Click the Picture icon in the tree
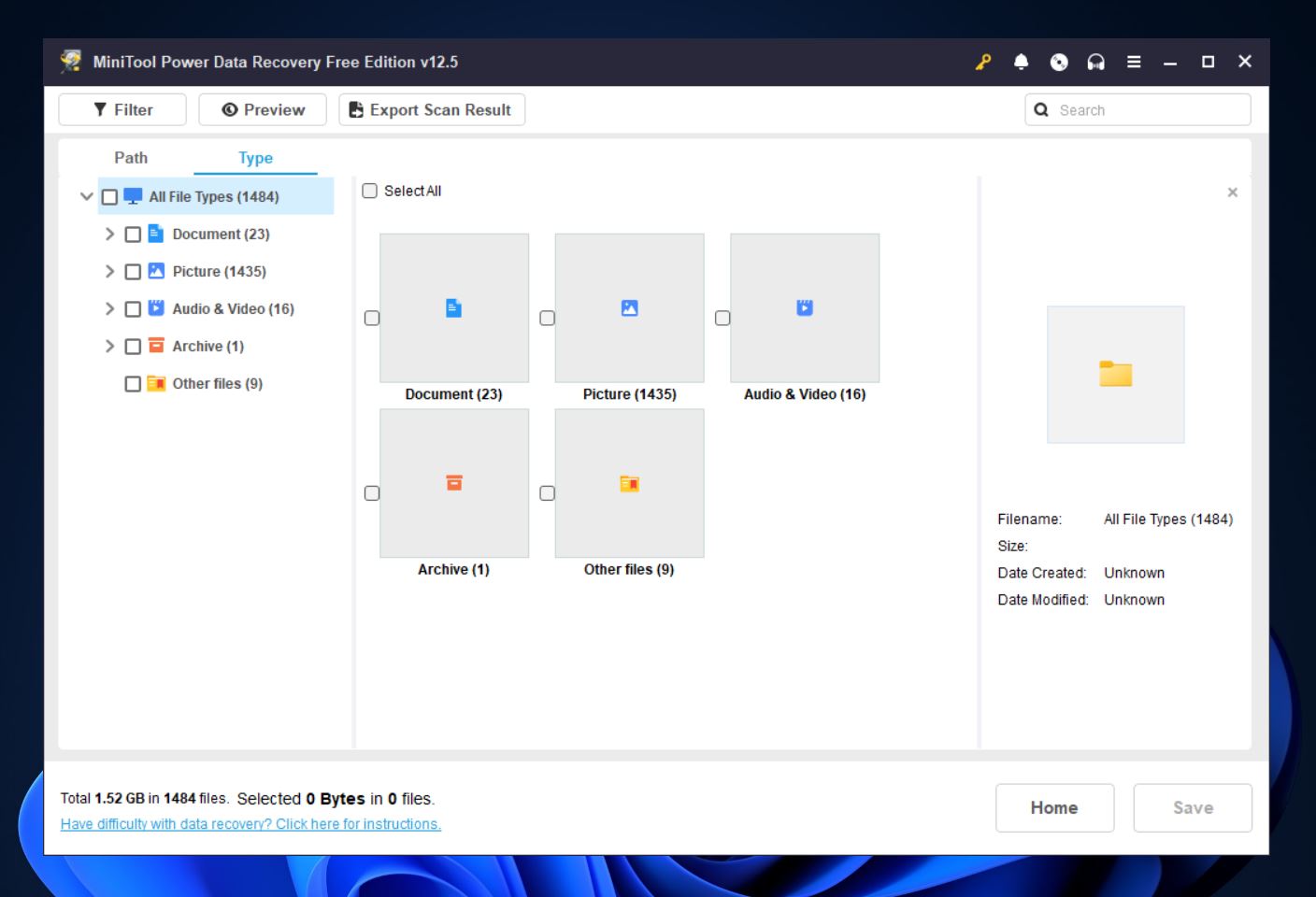Image resolution: width=1316 pixels, height=897 pixels. coord(156,271)
